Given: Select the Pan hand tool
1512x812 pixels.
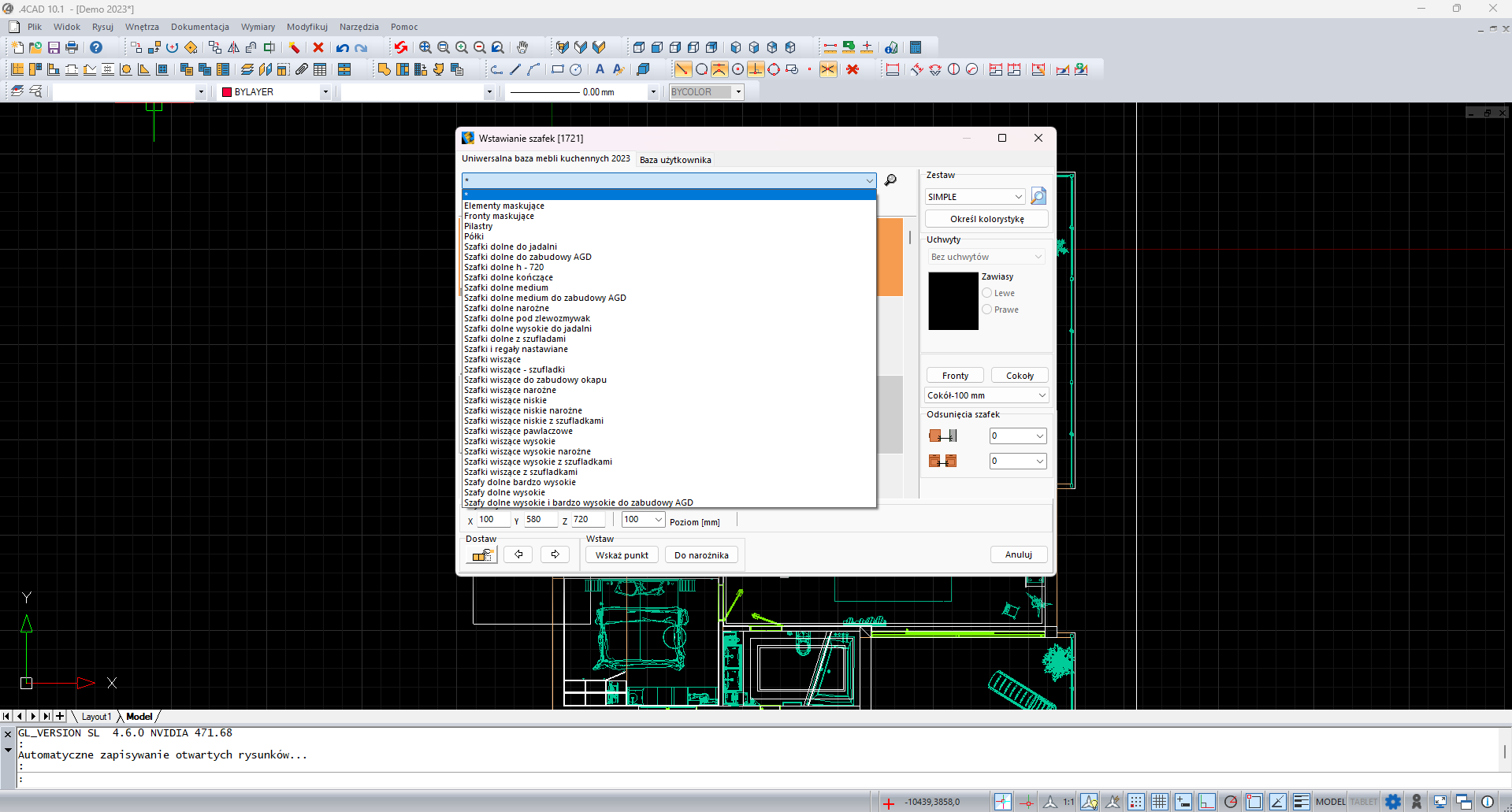Looking at the screenshot, I should click(x=522, y=48).
